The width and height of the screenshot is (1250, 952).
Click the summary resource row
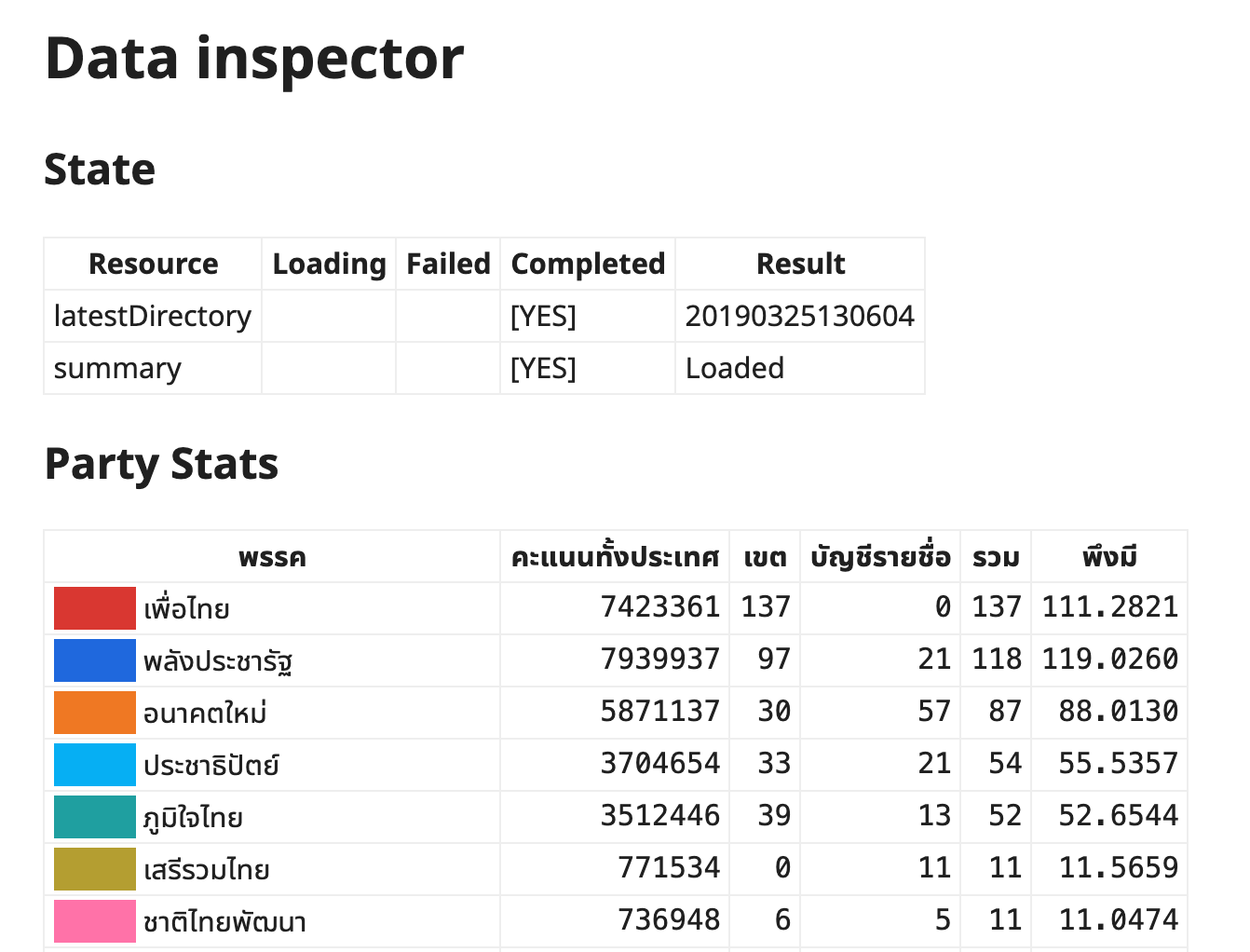tap(484, 368)
